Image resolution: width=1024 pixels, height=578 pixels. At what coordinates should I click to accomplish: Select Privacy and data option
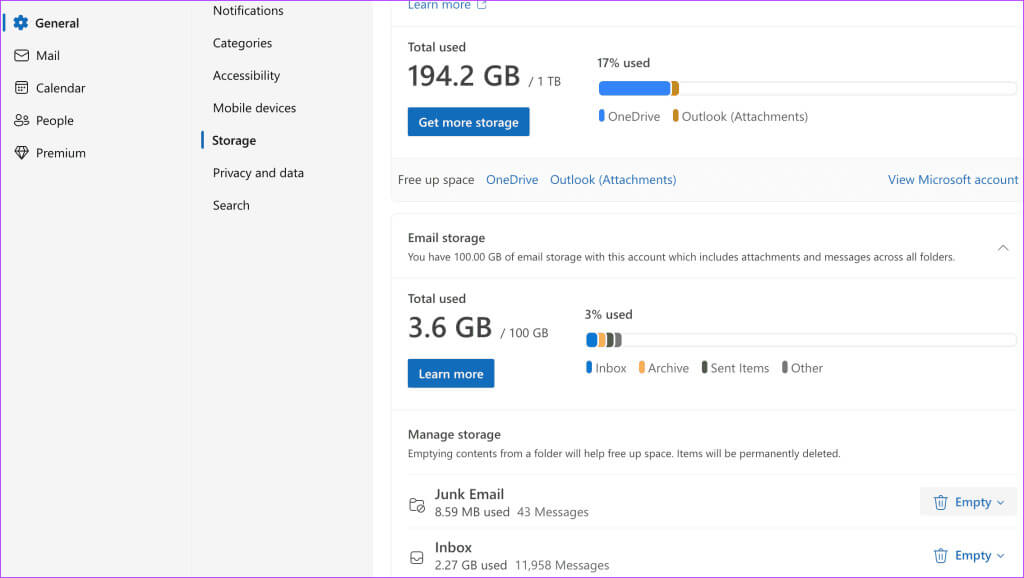click(258, 173)
